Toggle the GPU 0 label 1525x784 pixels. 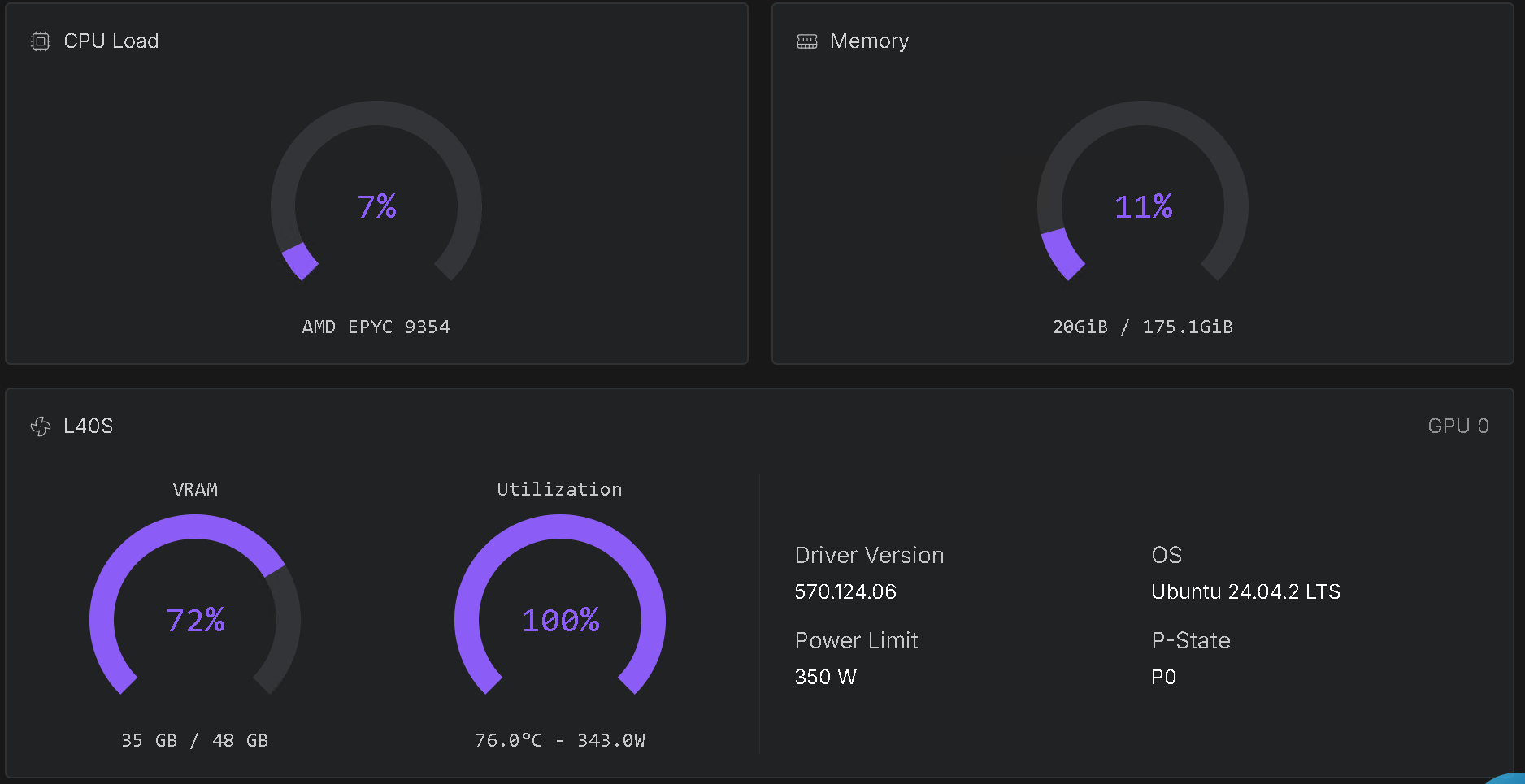point(1459,425)
